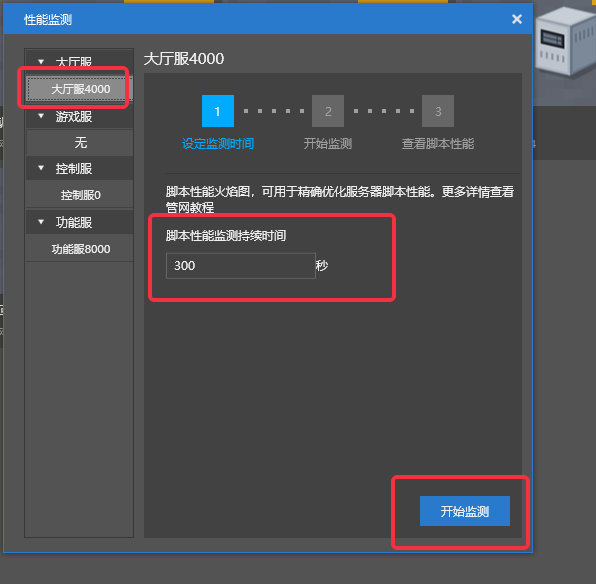Collapse the 功能服 tree arrow

(41, 222)
